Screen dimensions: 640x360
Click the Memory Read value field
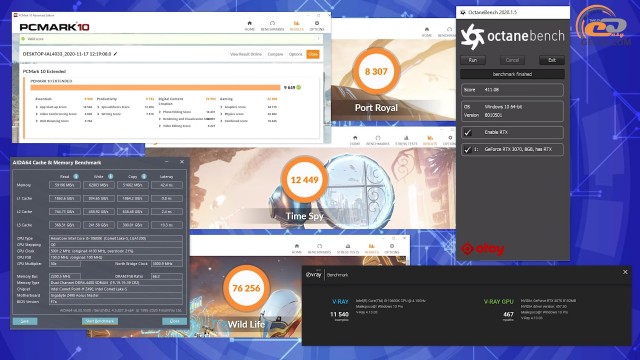click(x=64, y=185)
